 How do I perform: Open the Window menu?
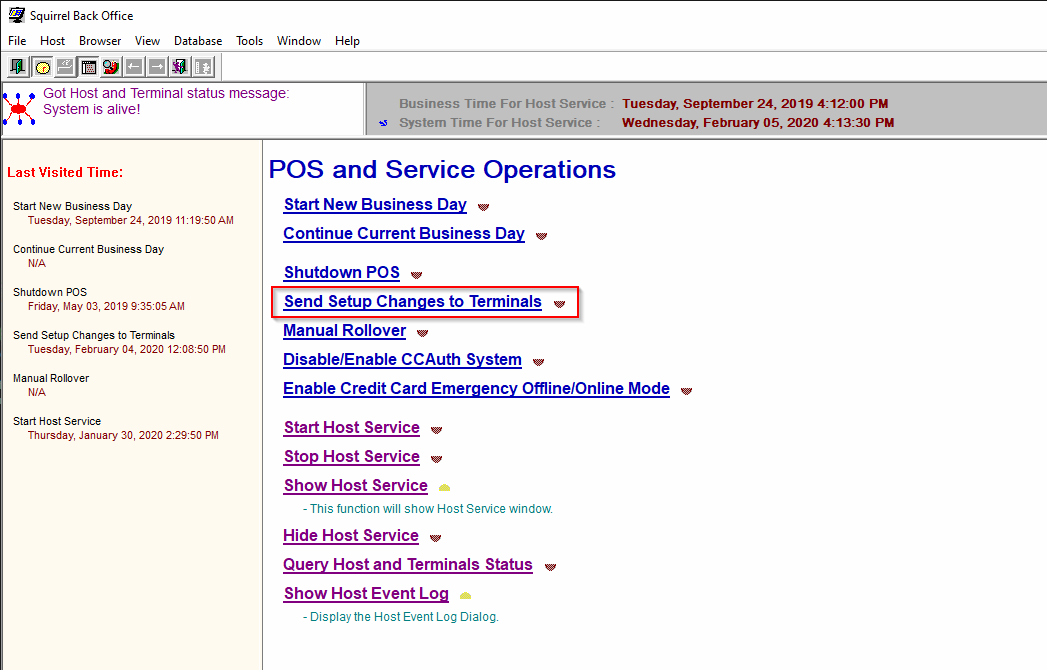[298, 41]
